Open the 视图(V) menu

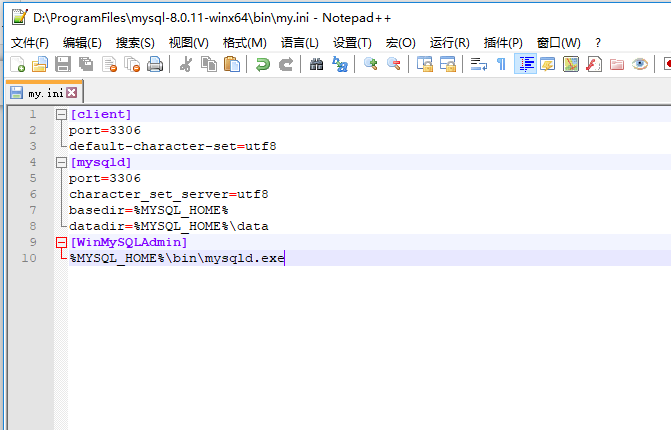[189, 43]
